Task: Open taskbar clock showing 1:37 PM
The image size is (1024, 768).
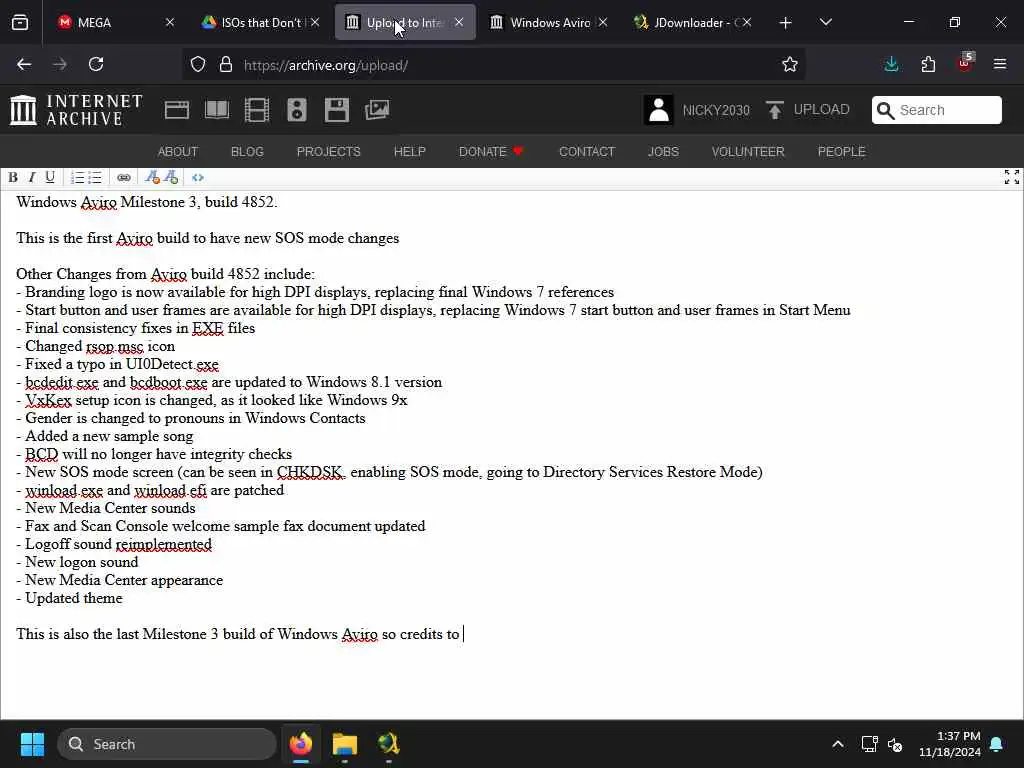Action: [950, 744]
